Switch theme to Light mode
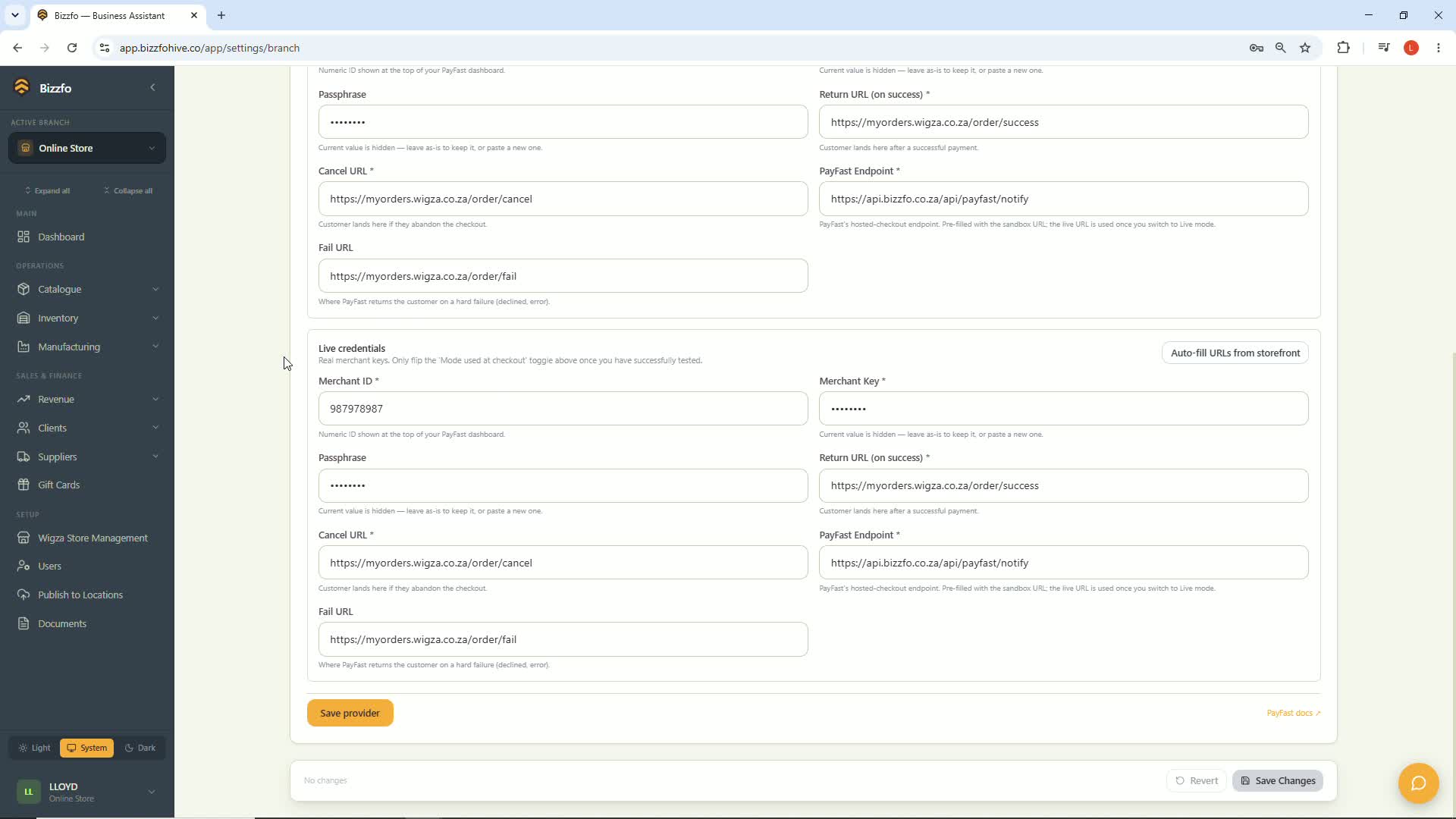1456x819 pixels. pos(35,748)
